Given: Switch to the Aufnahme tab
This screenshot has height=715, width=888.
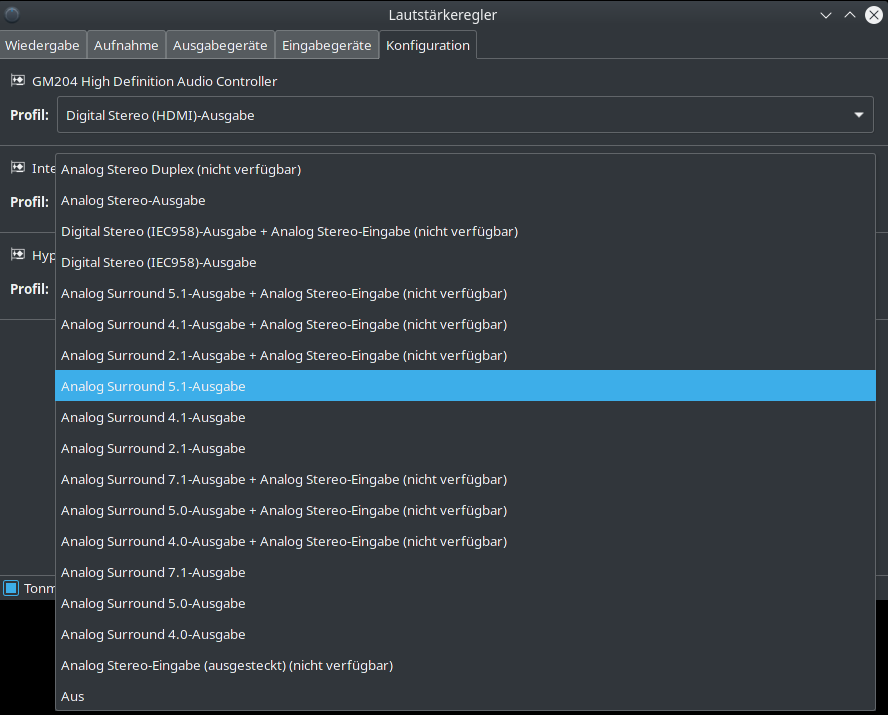Looking at the screenshot, I should coord(126,45).
